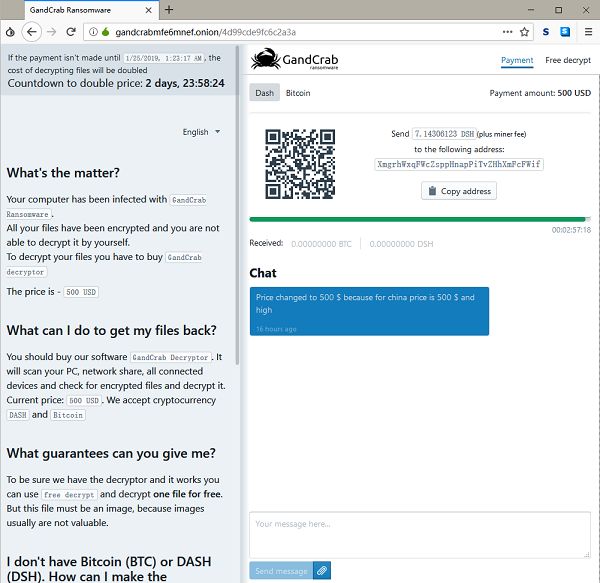Select the Bitcoin currency tab

click(x=298, y=93)
